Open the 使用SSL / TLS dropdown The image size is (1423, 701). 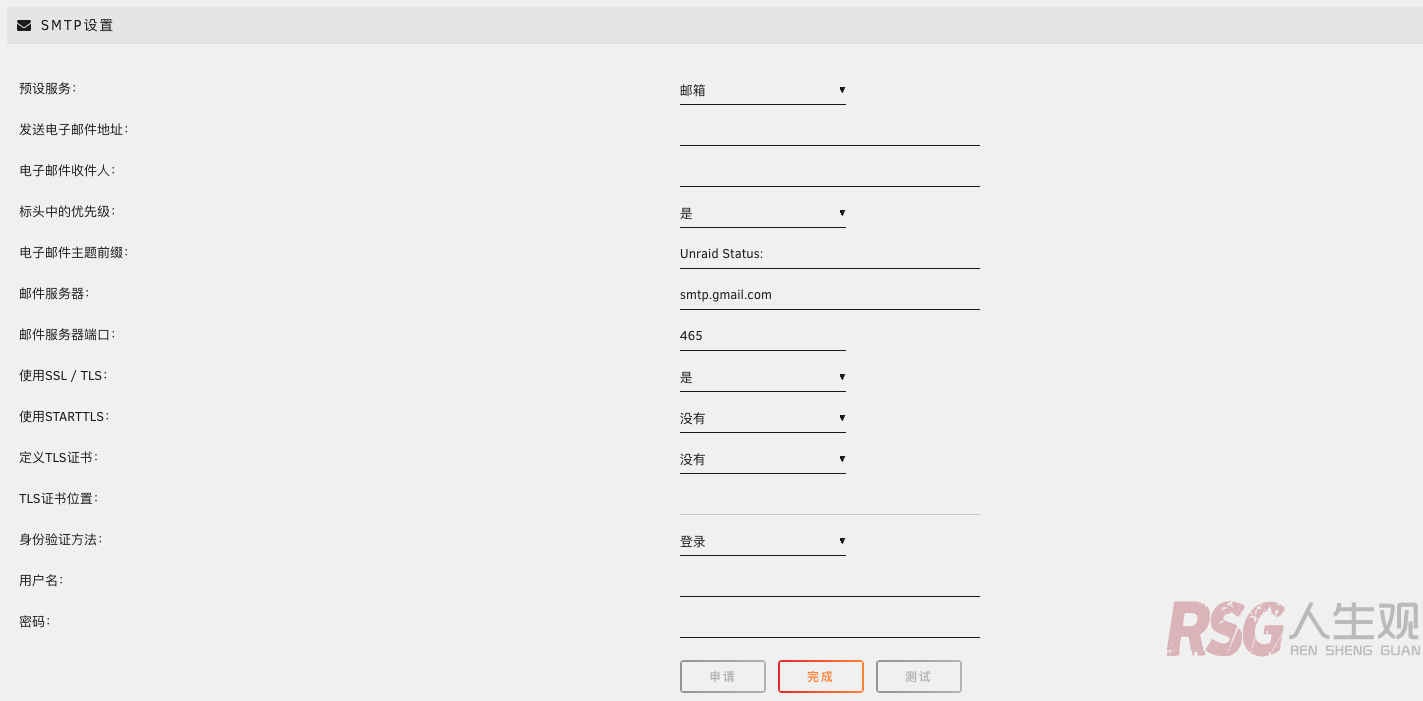coord(763,377)
